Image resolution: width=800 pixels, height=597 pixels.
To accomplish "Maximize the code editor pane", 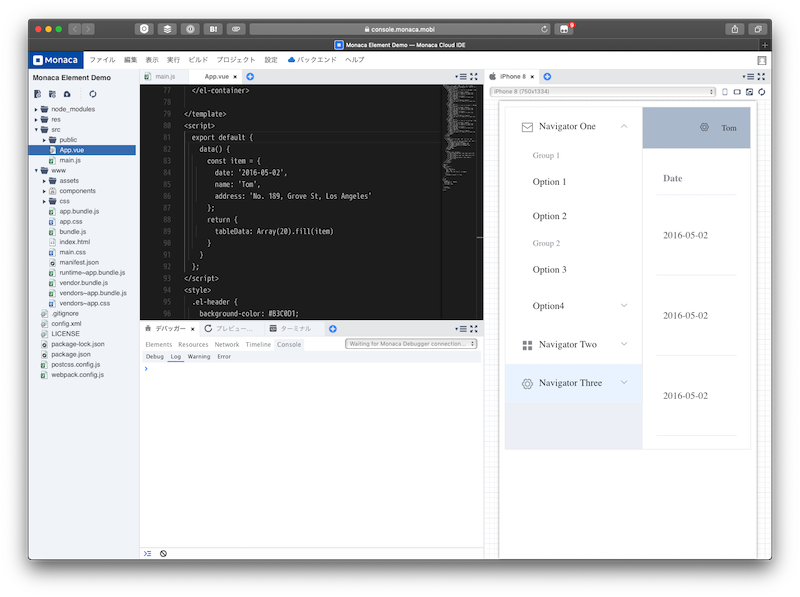I will tap(474, 77).
